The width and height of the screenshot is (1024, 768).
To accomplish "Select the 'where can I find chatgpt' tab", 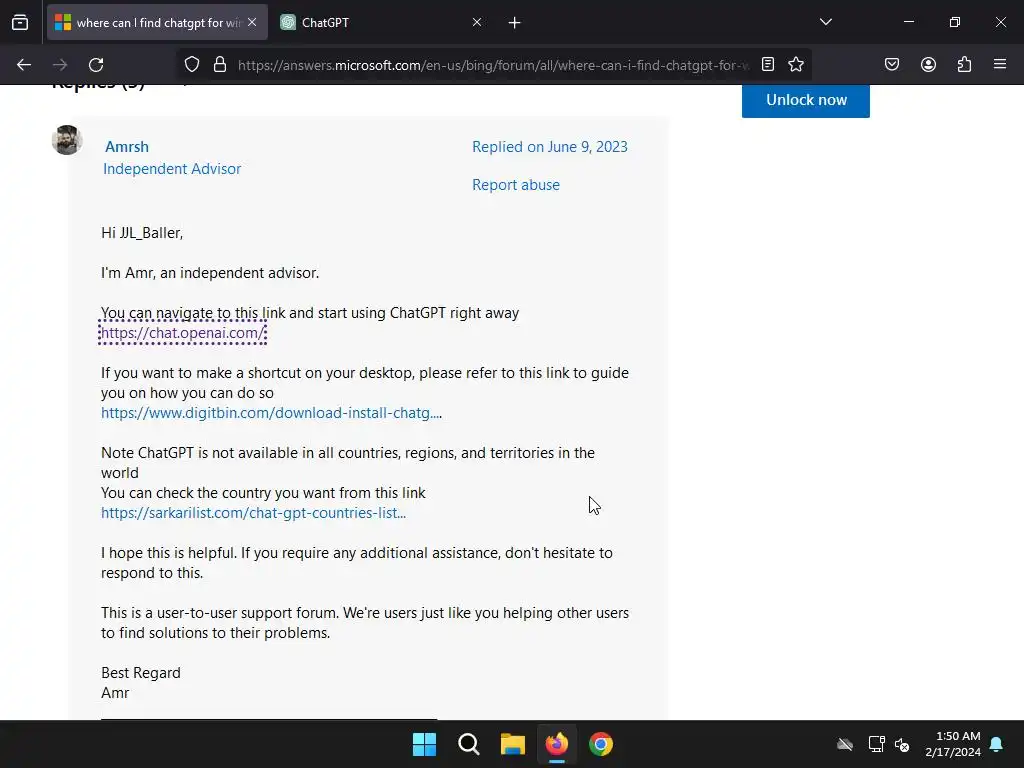I will (157, 22).
